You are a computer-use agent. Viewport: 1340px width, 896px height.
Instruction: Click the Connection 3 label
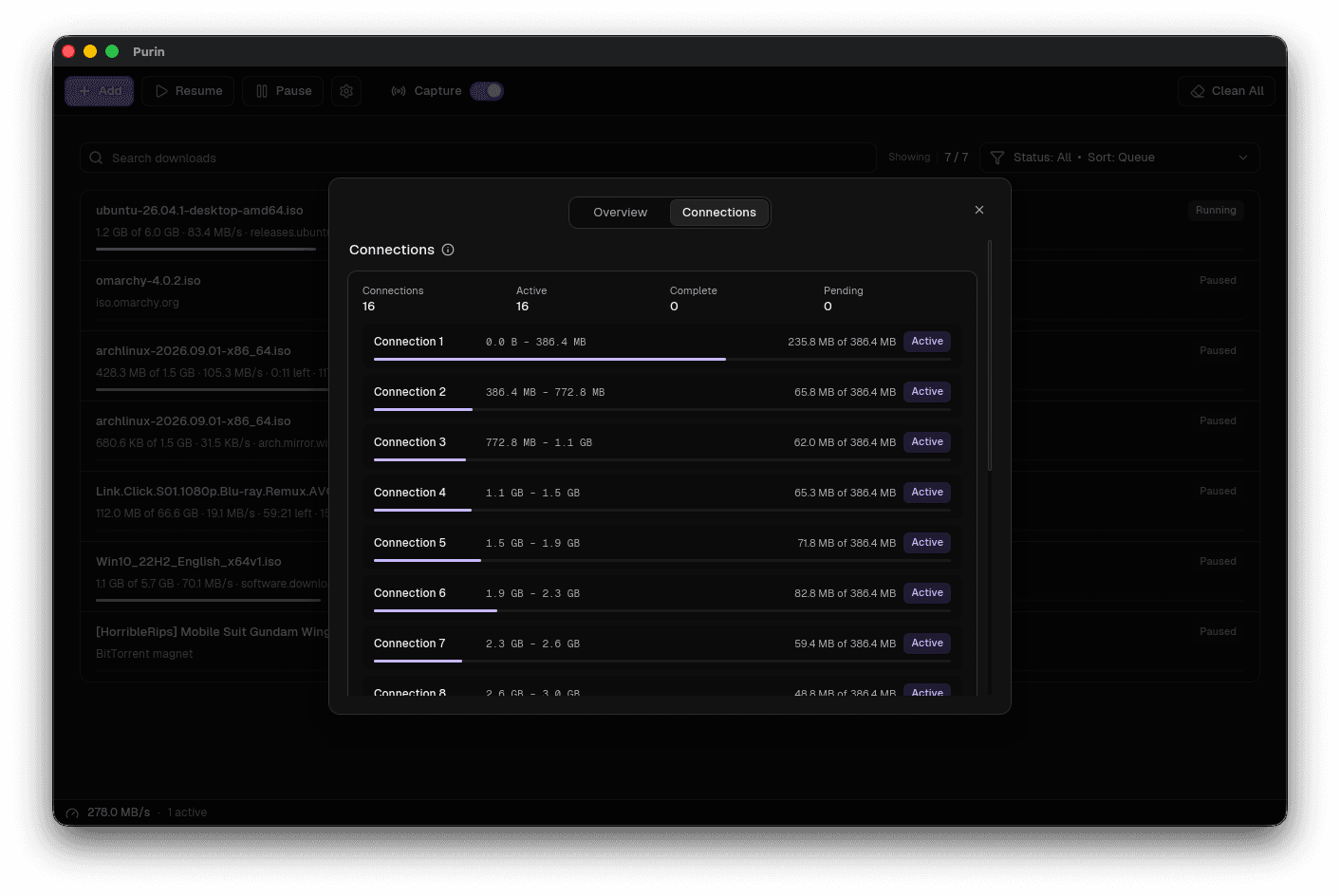point(410,442)
